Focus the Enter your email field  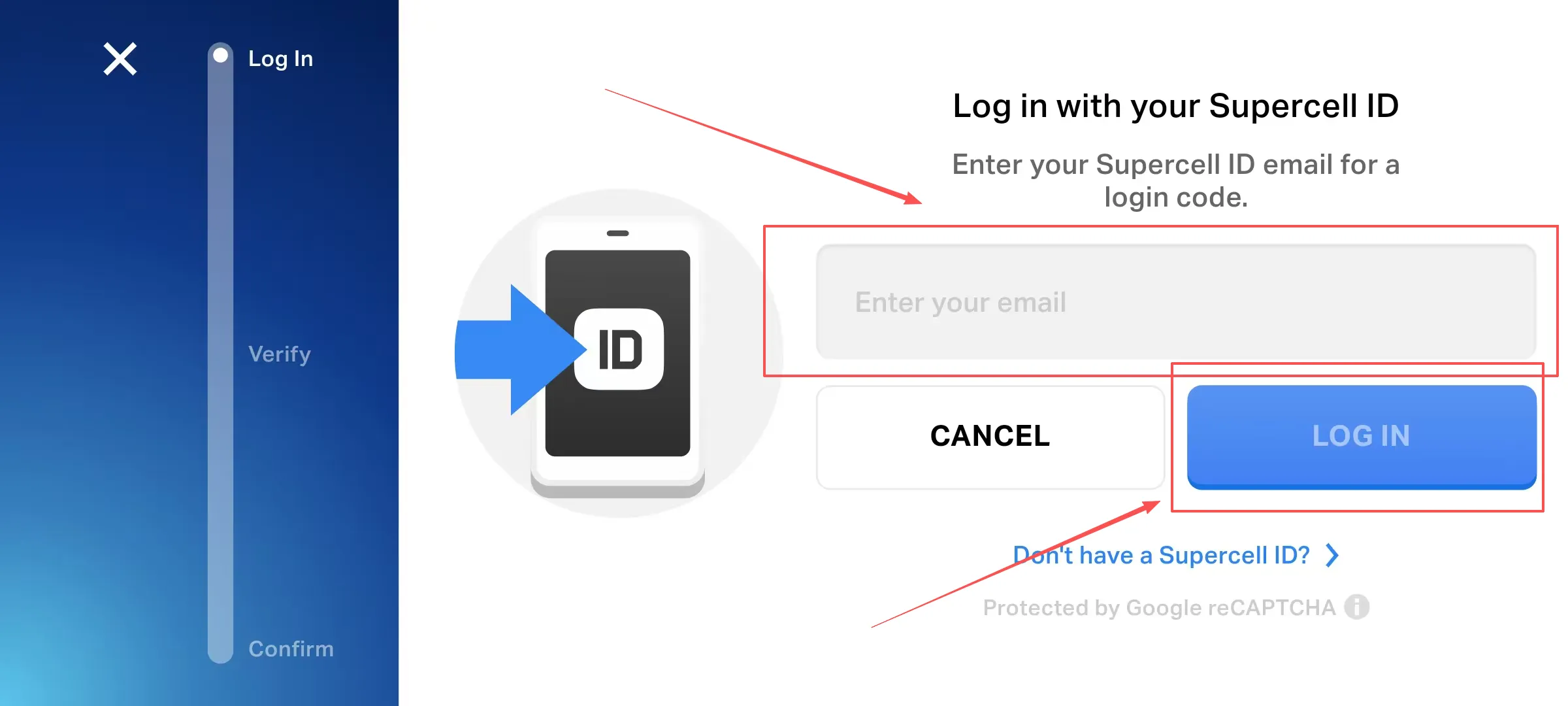point(1176,302)
